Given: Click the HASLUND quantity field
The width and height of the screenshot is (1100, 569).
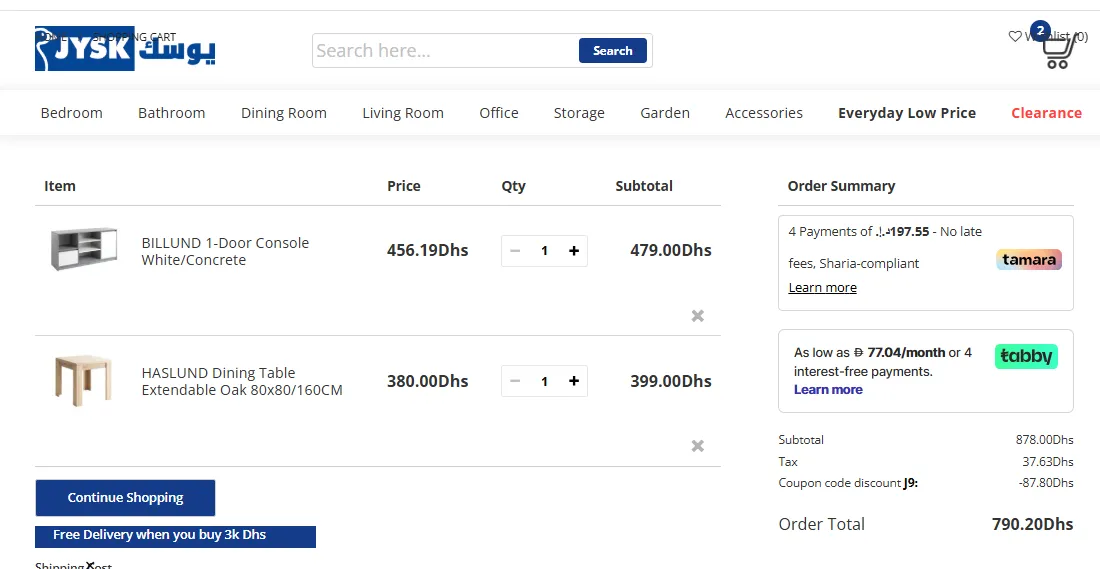Looking at the screenshot, I should [x=544, y=381].
